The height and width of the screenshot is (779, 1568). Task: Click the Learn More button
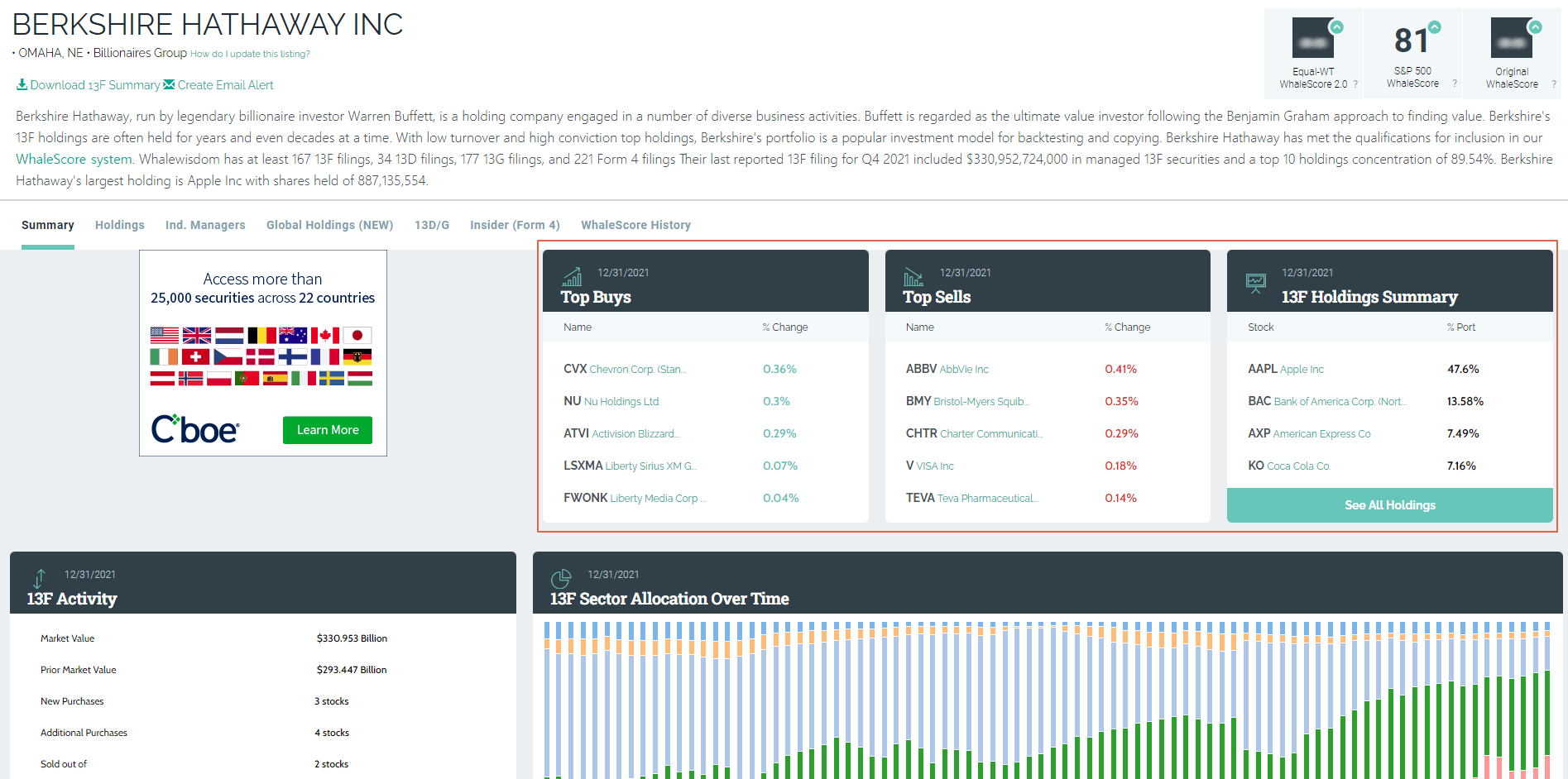pos(328,430)
